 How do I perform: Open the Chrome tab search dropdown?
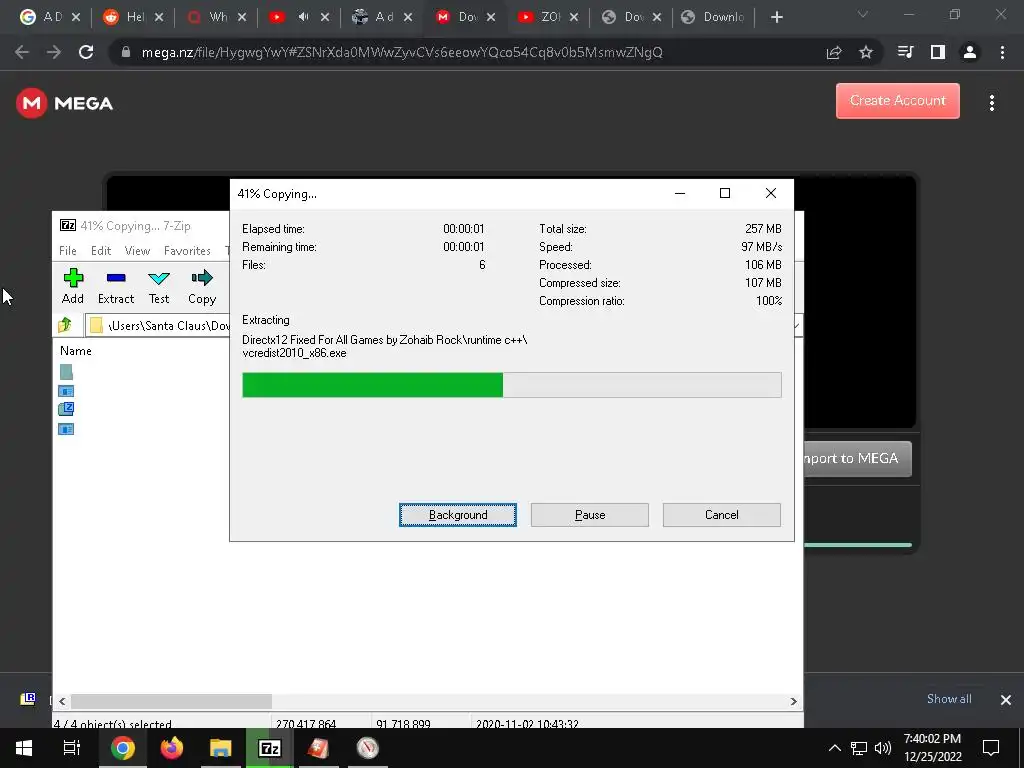pyautogui.click(x=863, y=14)
